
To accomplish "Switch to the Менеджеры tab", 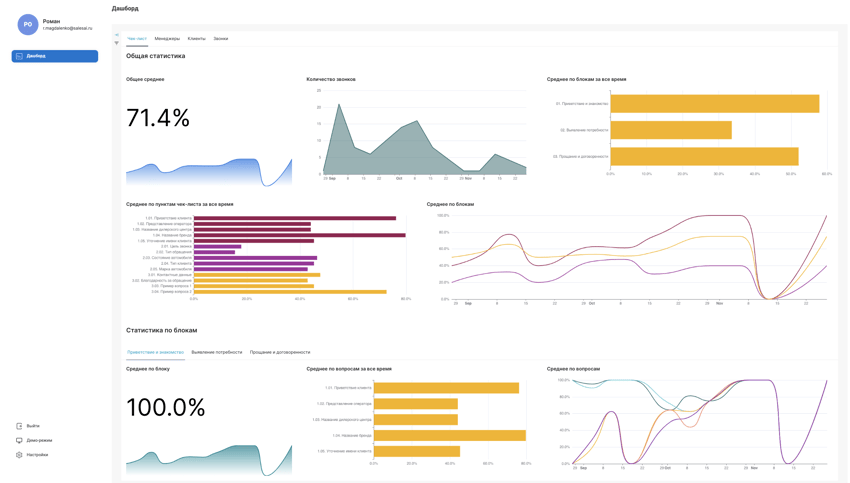I will (167, 39).
